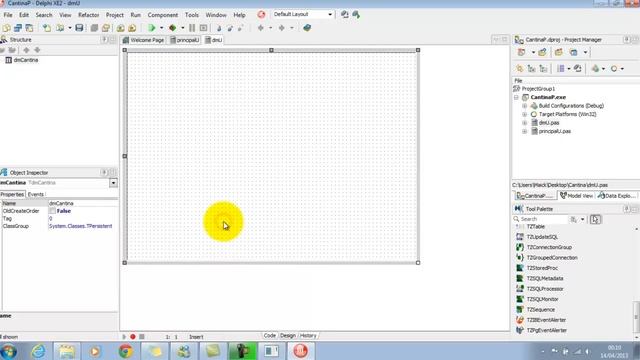640x360 pixels.
Task: Switch to the History view tab
Action: (x=308, y=336)
